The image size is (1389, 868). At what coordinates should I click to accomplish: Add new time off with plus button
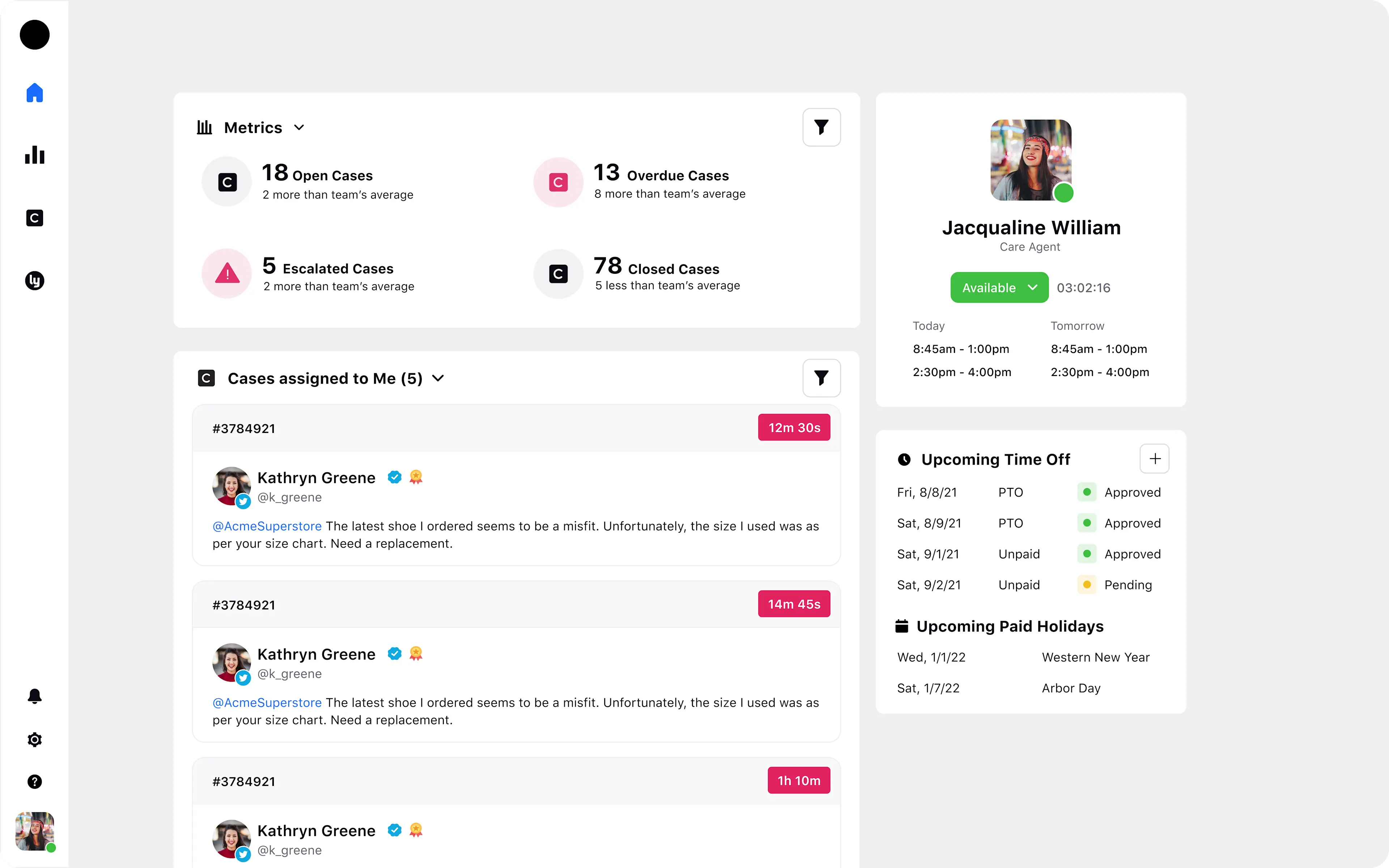click(x=1154, y=459)
